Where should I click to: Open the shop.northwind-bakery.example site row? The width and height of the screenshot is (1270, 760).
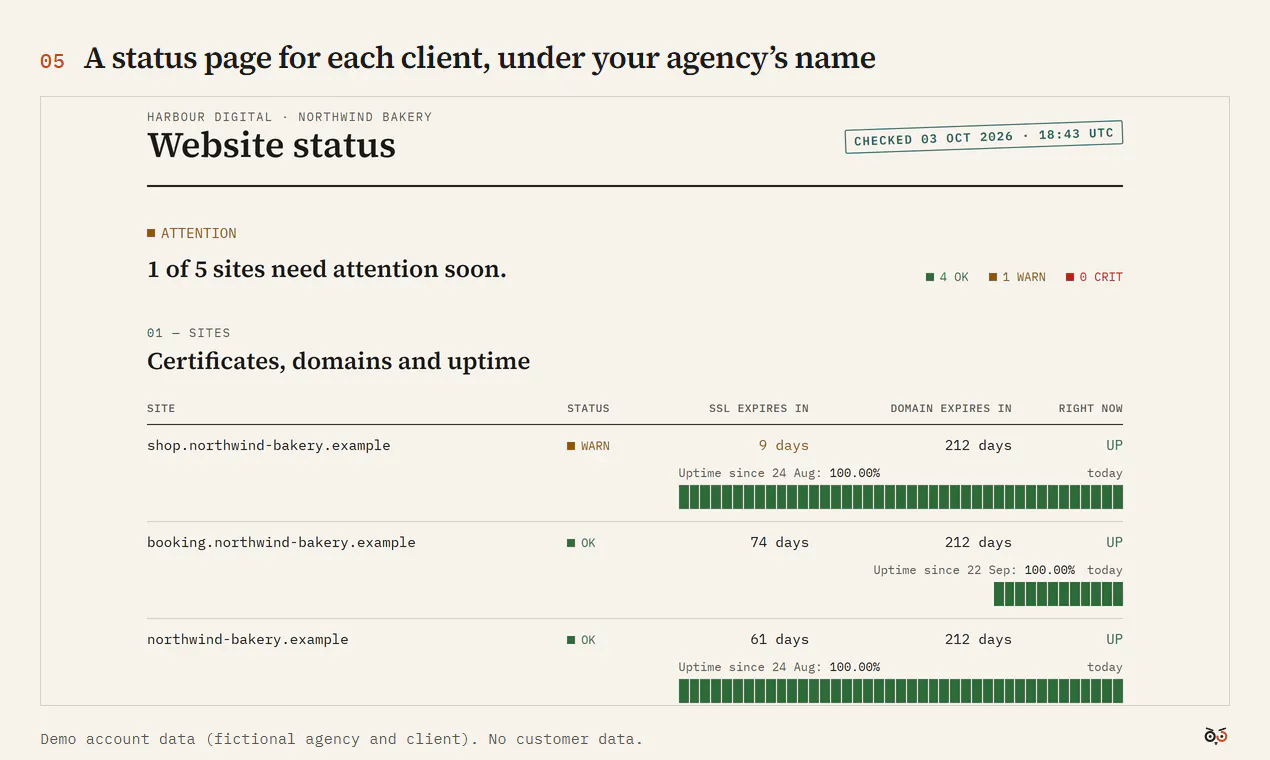(x=635, y=473)
